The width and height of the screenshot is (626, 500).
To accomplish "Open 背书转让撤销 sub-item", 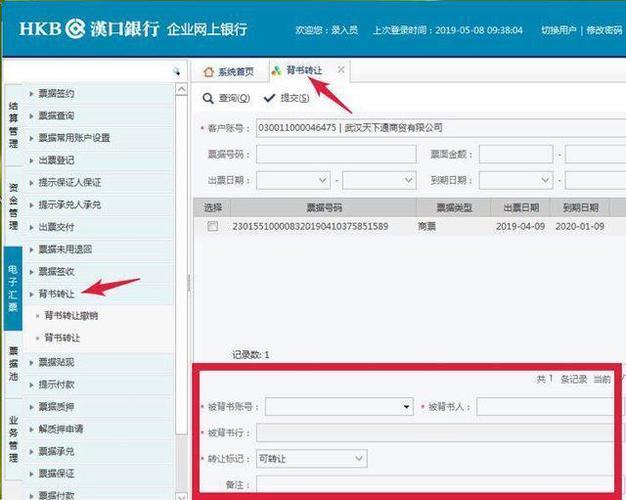I will pos(71,316).
